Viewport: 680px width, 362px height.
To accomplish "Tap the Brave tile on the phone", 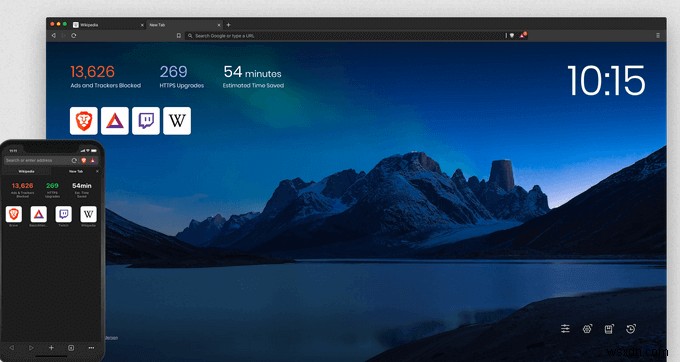I will [x=13, y=214].
